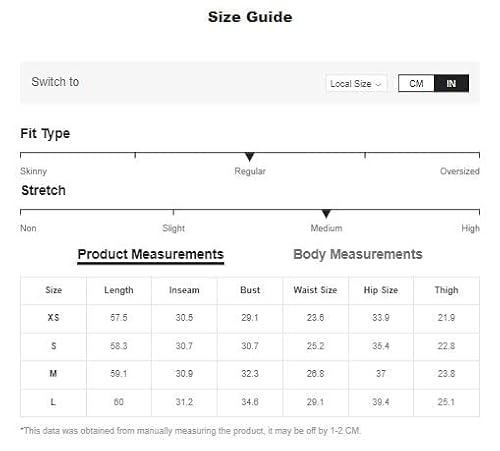The width and height of the screenshot is (500, 451).
Task: Select the M size row label
Action: (x=53, y=374)
